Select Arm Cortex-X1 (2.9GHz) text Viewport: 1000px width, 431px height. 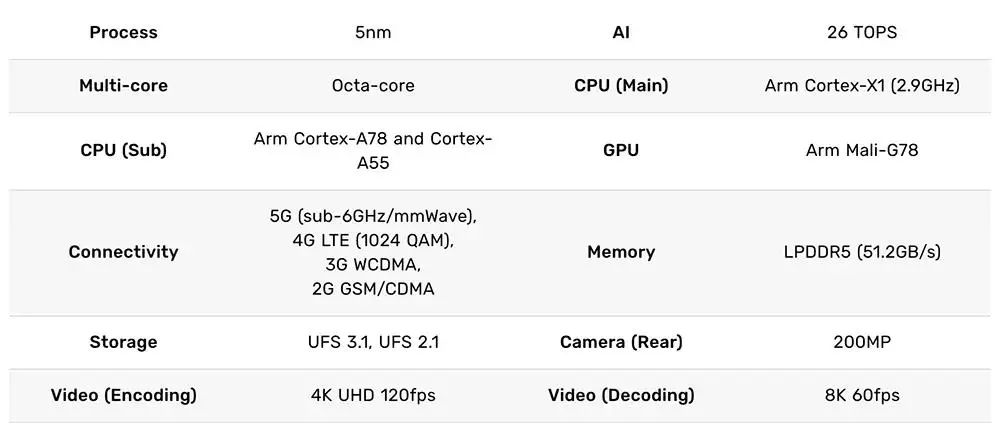tap(862, 85)
